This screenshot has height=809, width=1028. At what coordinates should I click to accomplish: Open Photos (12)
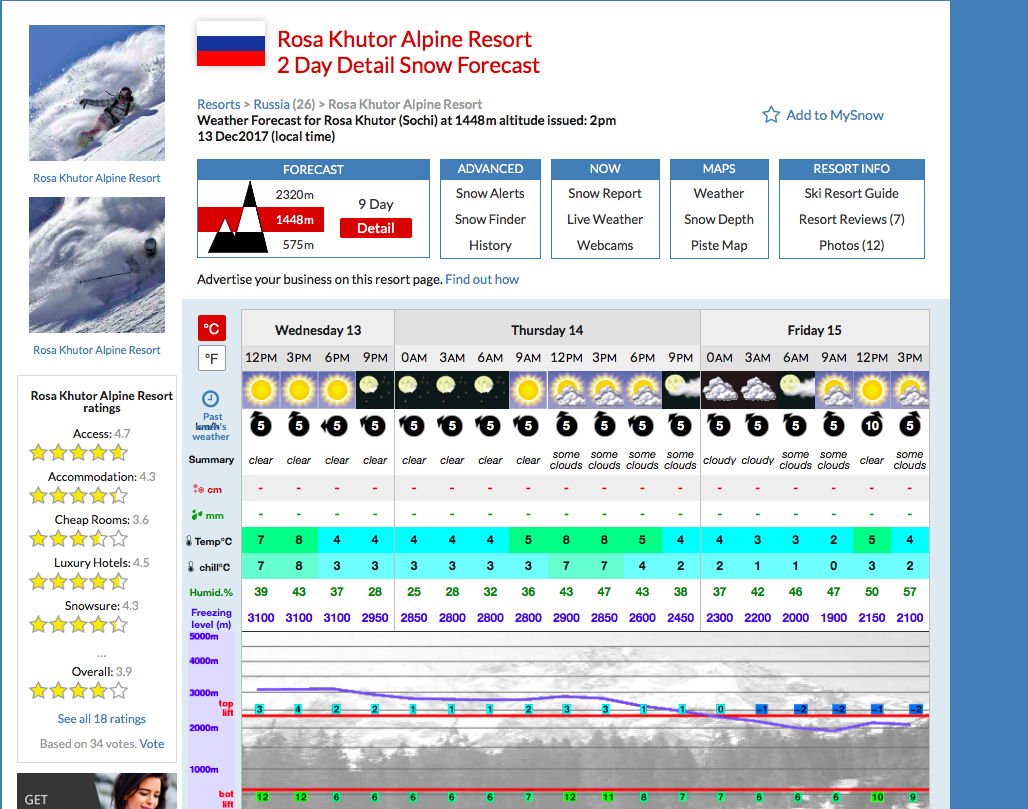point(851,245)
